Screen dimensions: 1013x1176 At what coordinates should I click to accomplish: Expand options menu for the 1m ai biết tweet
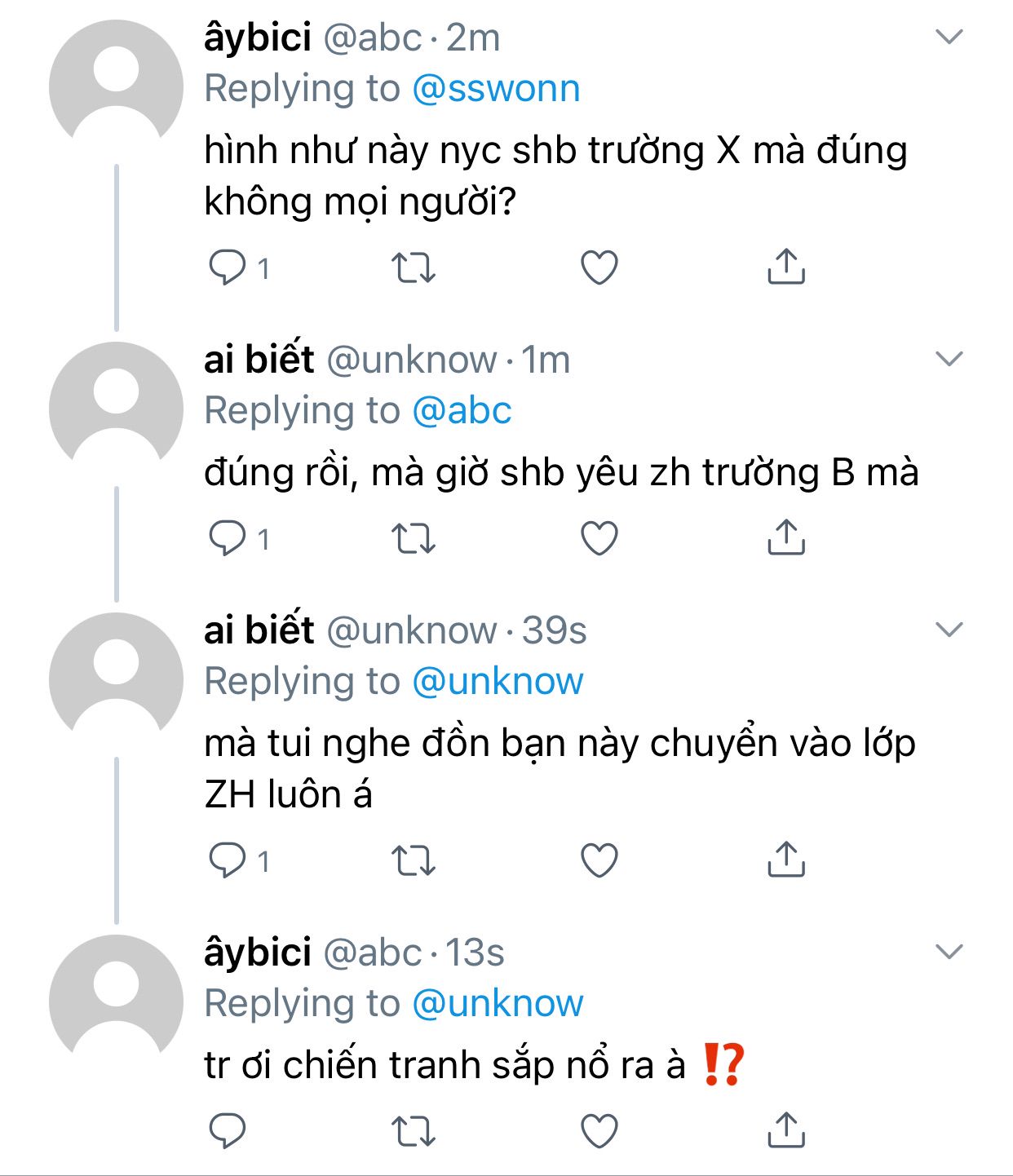pos(949,359)
